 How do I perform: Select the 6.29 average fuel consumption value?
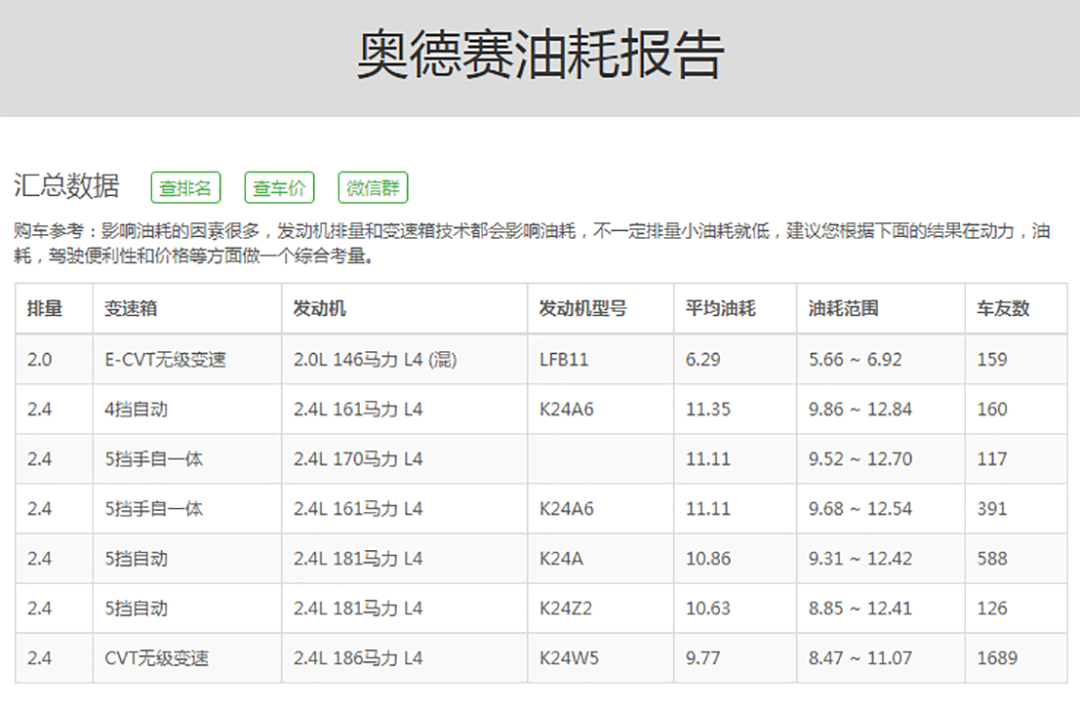(x=703, y=359)
